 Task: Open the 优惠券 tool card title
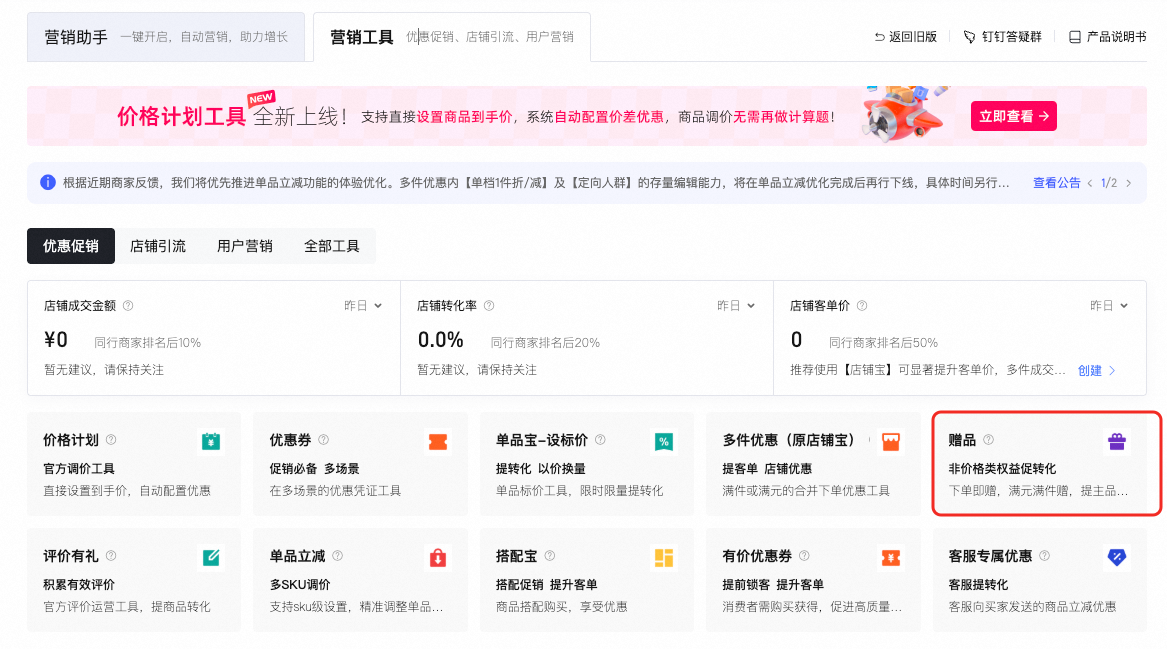tap(290, 440)
